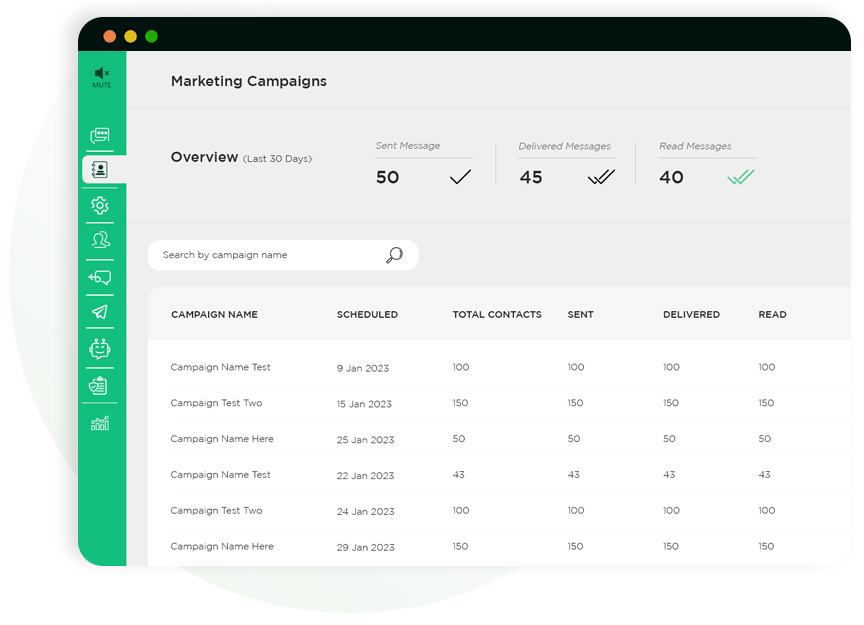Click the 15 Jan 2023 scheduled date

364,404
